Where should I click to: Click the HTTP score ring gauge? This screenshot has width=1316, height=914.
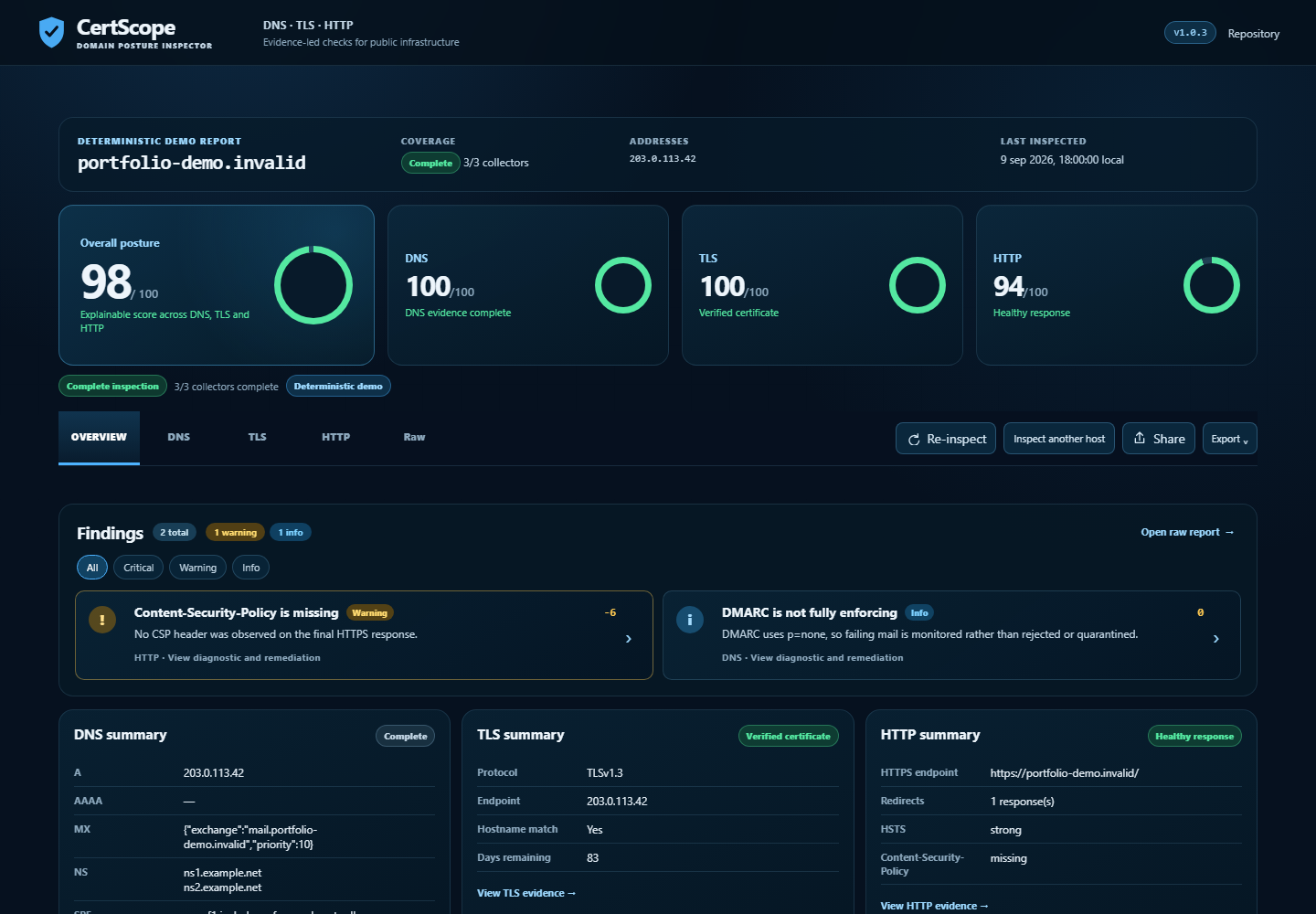(1212, 285)
